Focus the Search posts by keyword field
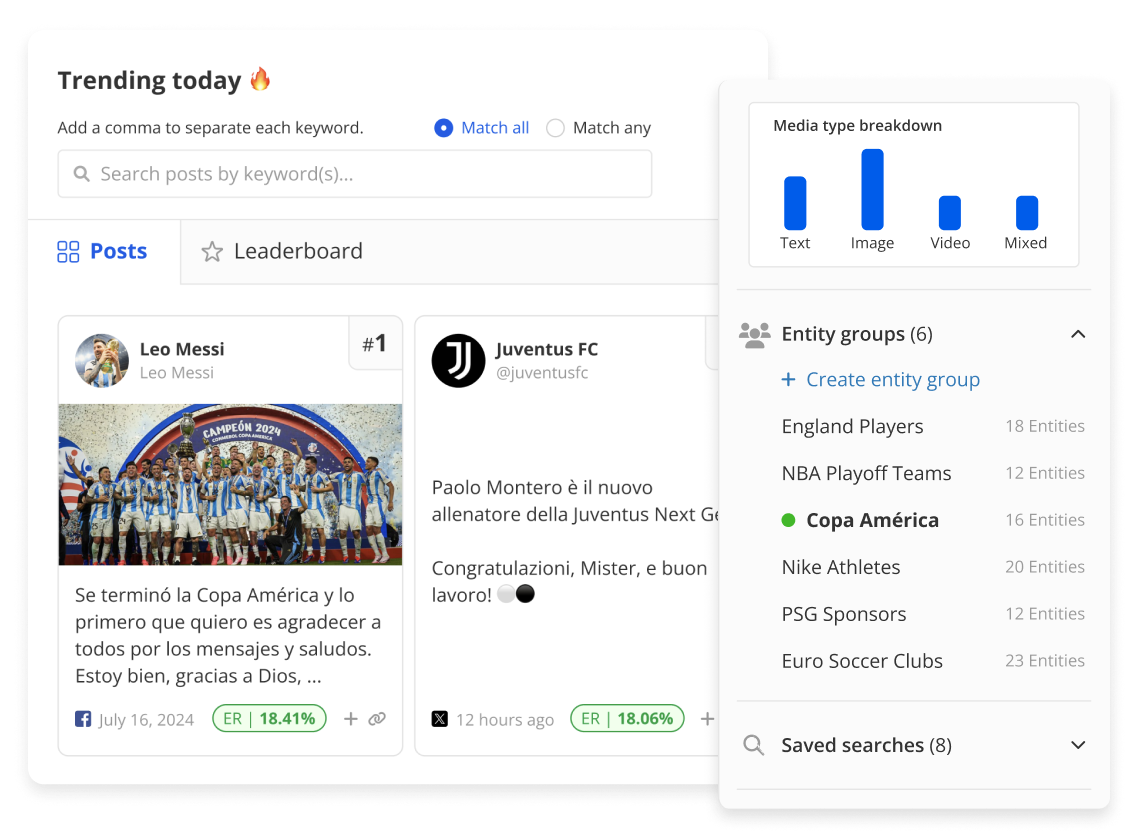1138x840 pixels. coord(370,174)
